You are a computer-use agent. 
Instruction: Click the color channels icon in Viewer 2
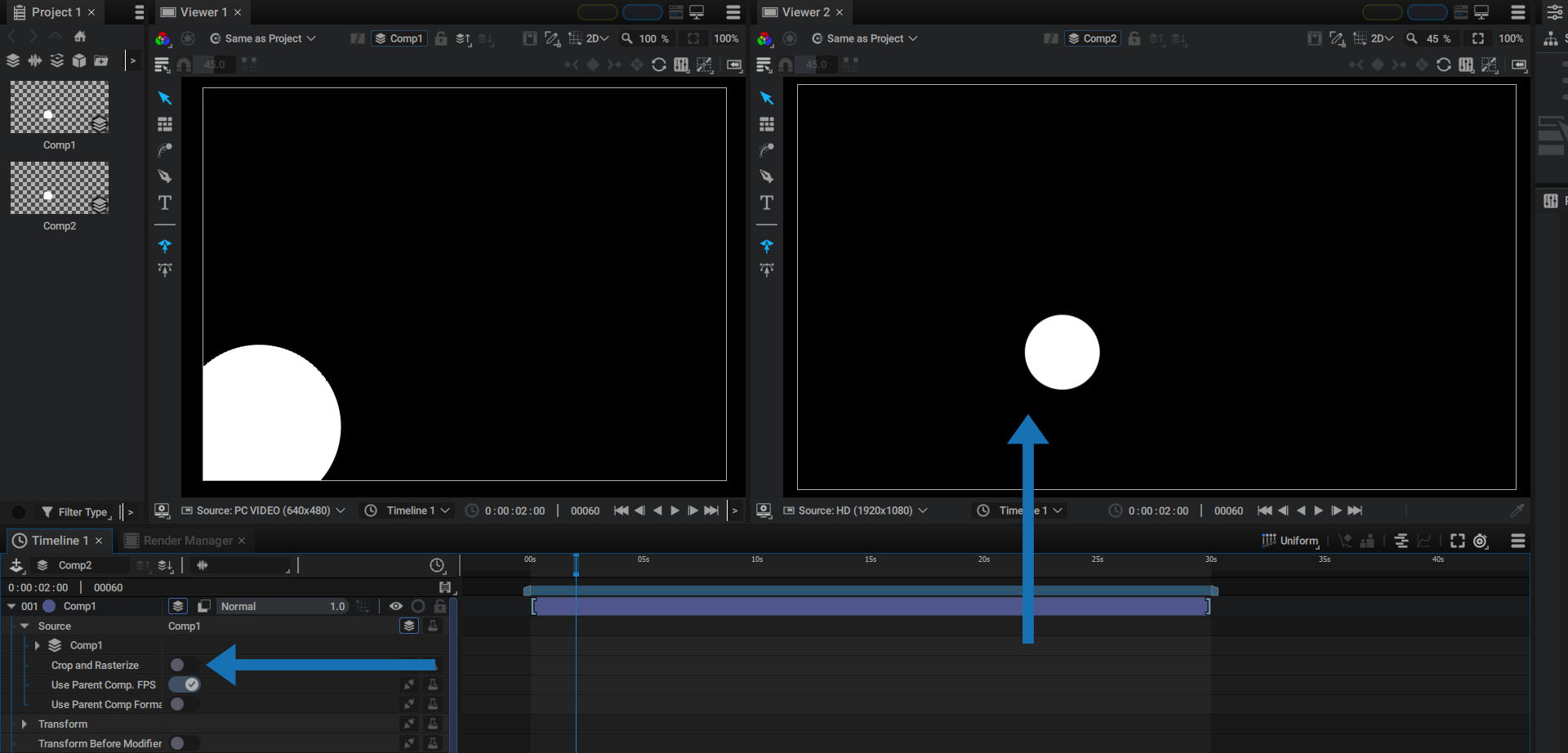pyautogui.click(x=764, y=38)
